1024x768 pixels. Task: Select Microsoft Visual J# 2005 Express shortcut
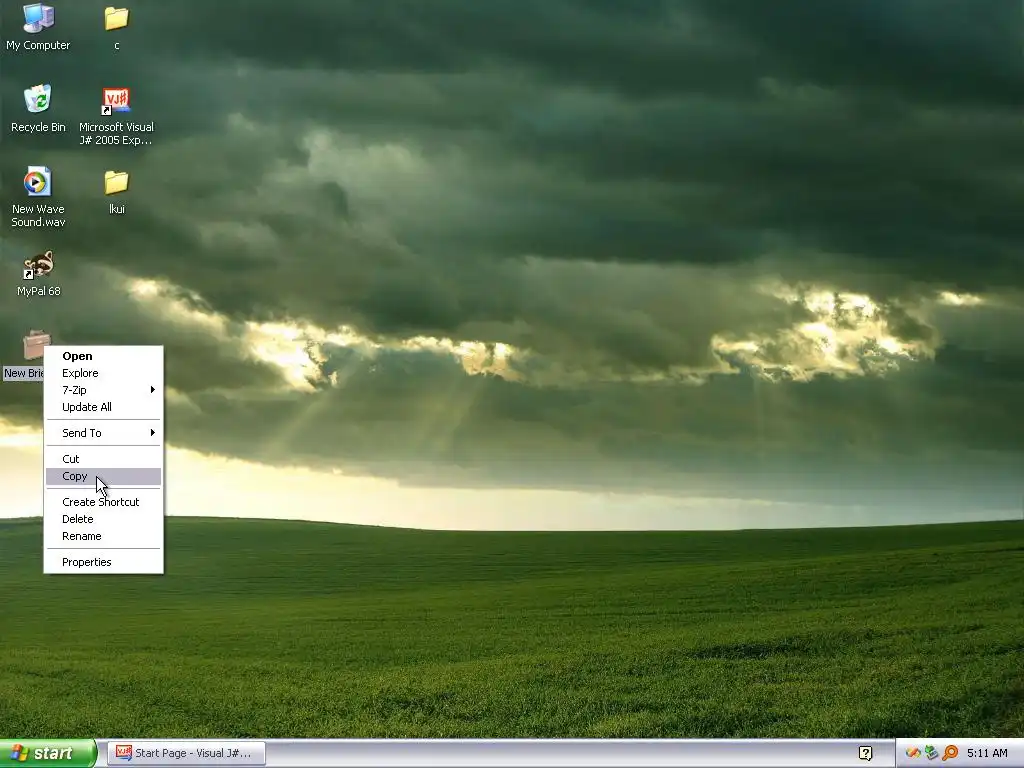(116, 116)
